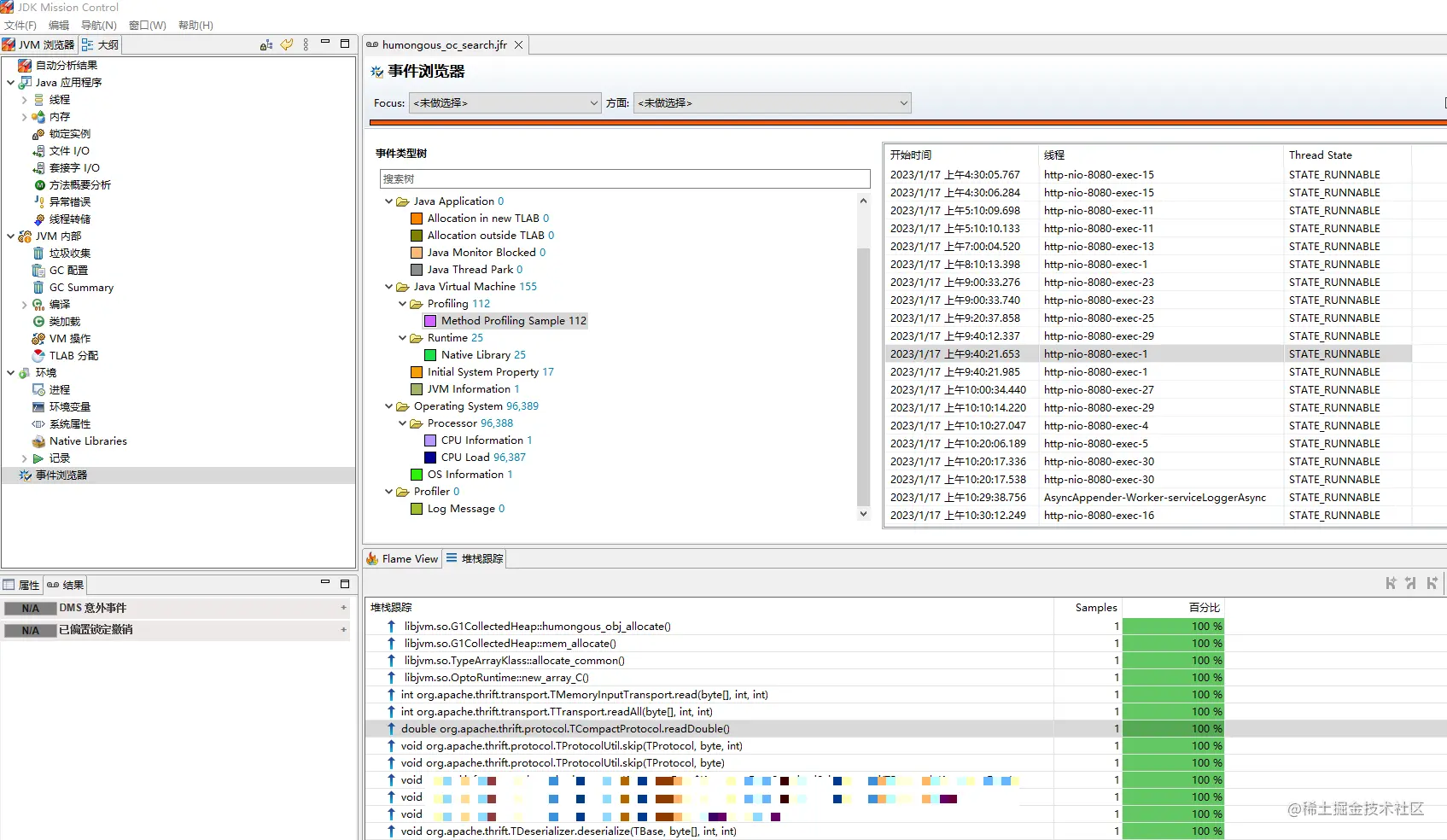Click the 搜索树 search field
Image resolution: width=1447 pixels, height=840 pixels.
point(625,179)
